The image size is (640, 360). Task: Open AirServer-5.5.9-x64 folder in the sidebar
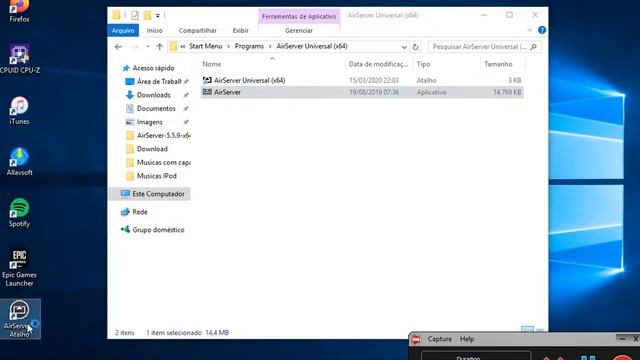tap(163, 136)
